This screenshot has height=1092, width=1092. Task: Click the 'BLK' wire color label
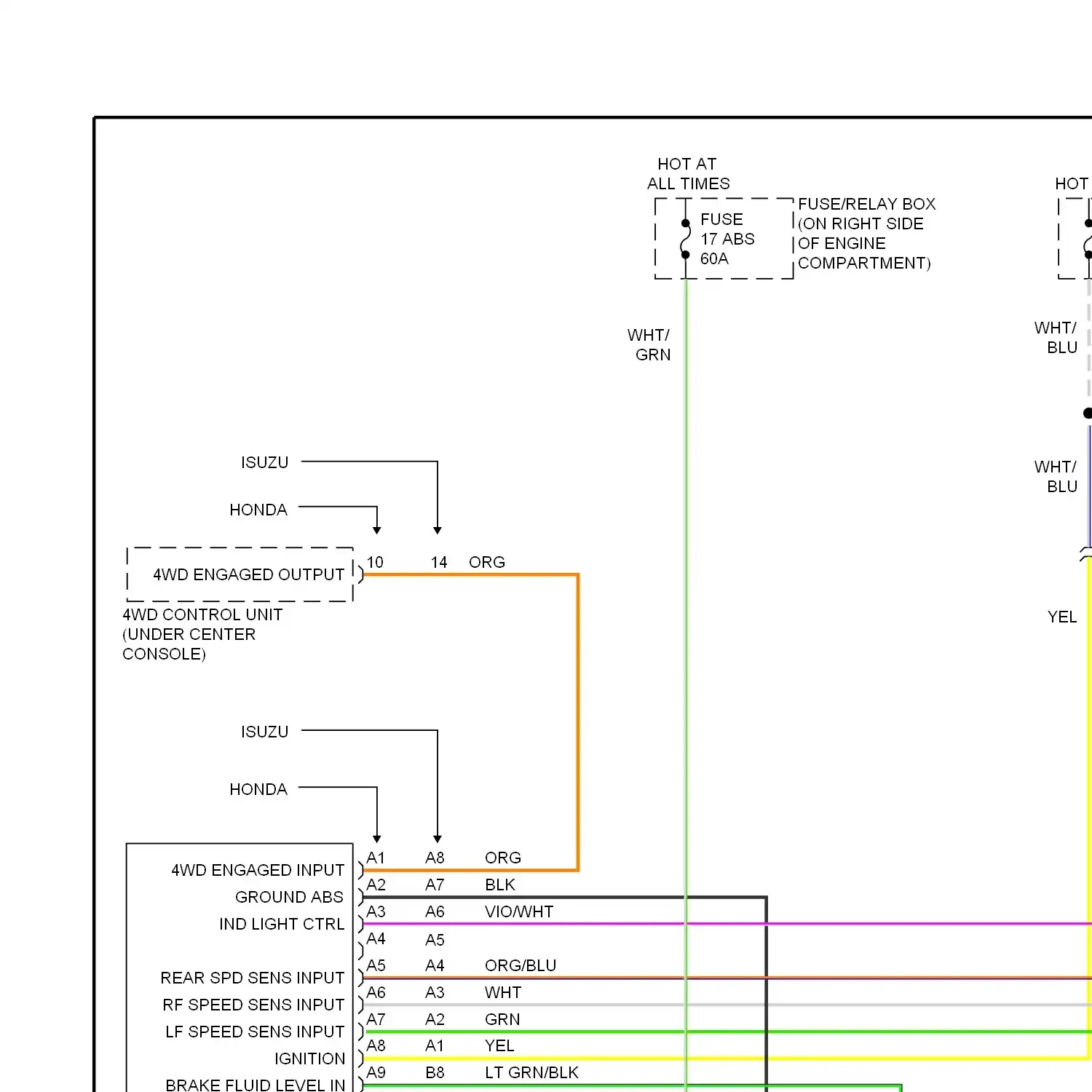click(500, 885)
